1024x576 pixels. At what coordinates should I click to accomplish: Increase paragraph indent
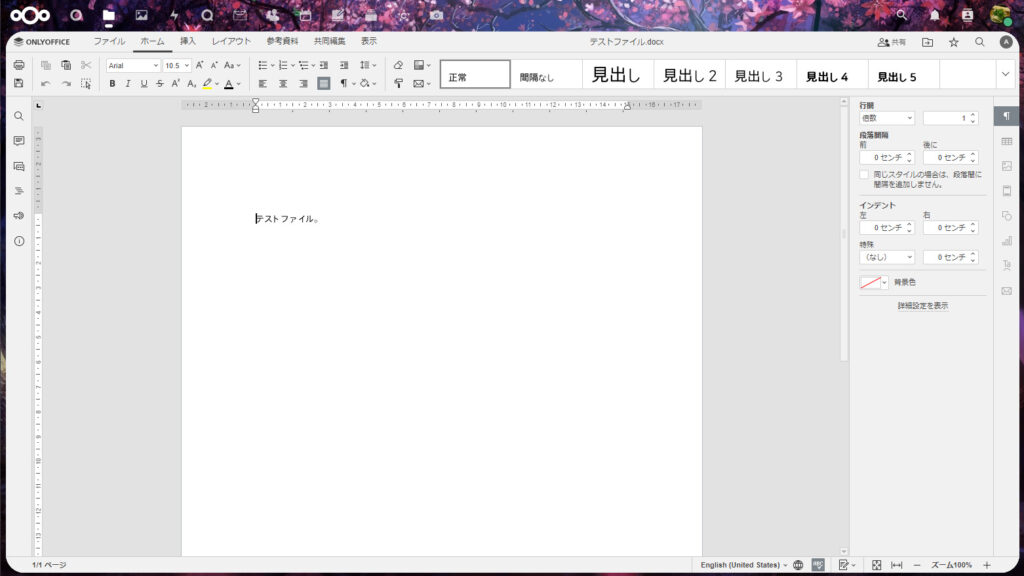click(x=344, y=65)
